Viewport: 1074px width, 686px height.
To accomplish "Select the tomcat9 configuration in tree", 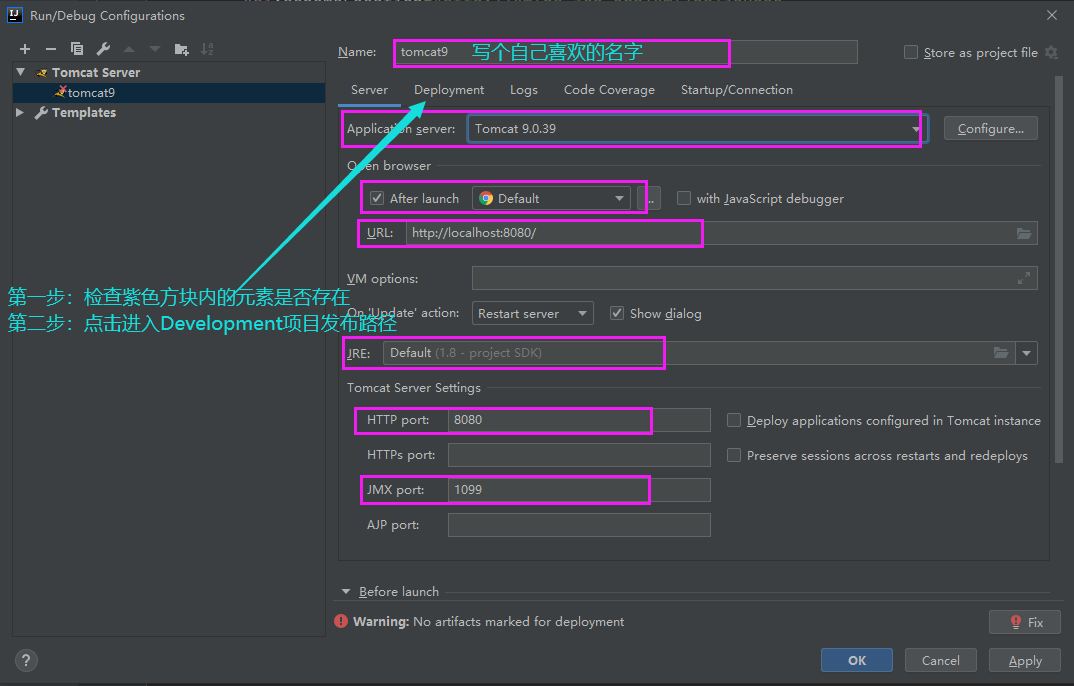I will pyautogui.click(x=169, y=92).
